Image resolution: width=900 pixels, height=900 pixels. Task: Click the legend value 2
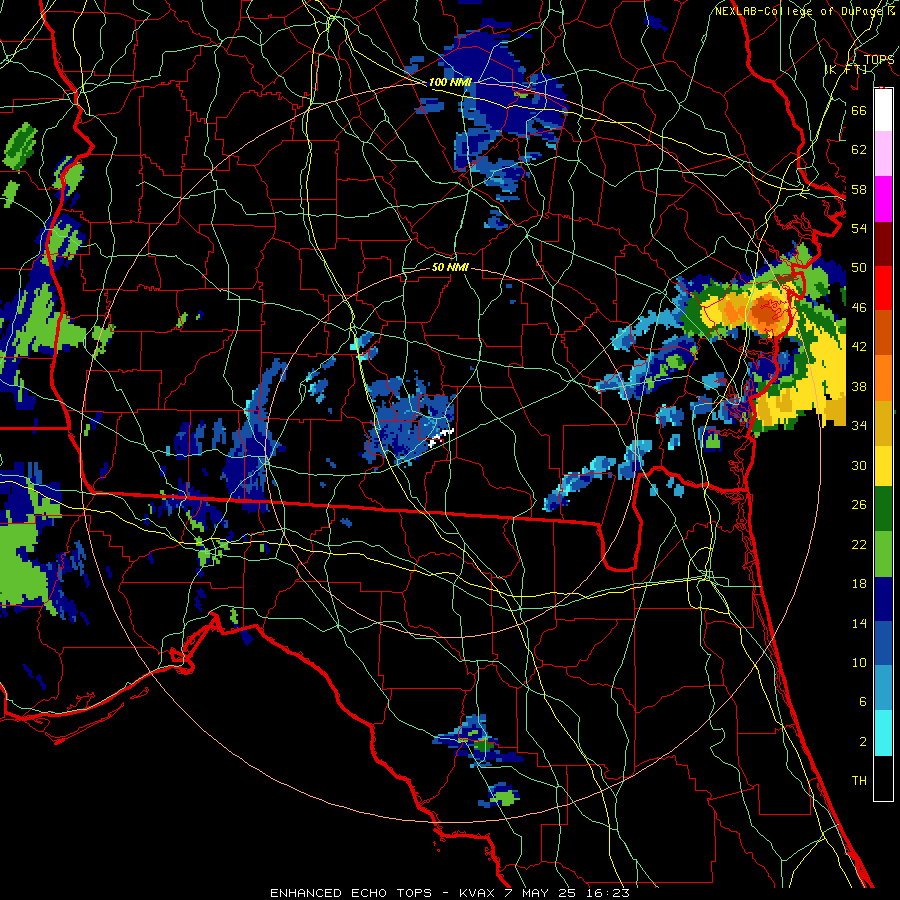[x=862, y=742]
